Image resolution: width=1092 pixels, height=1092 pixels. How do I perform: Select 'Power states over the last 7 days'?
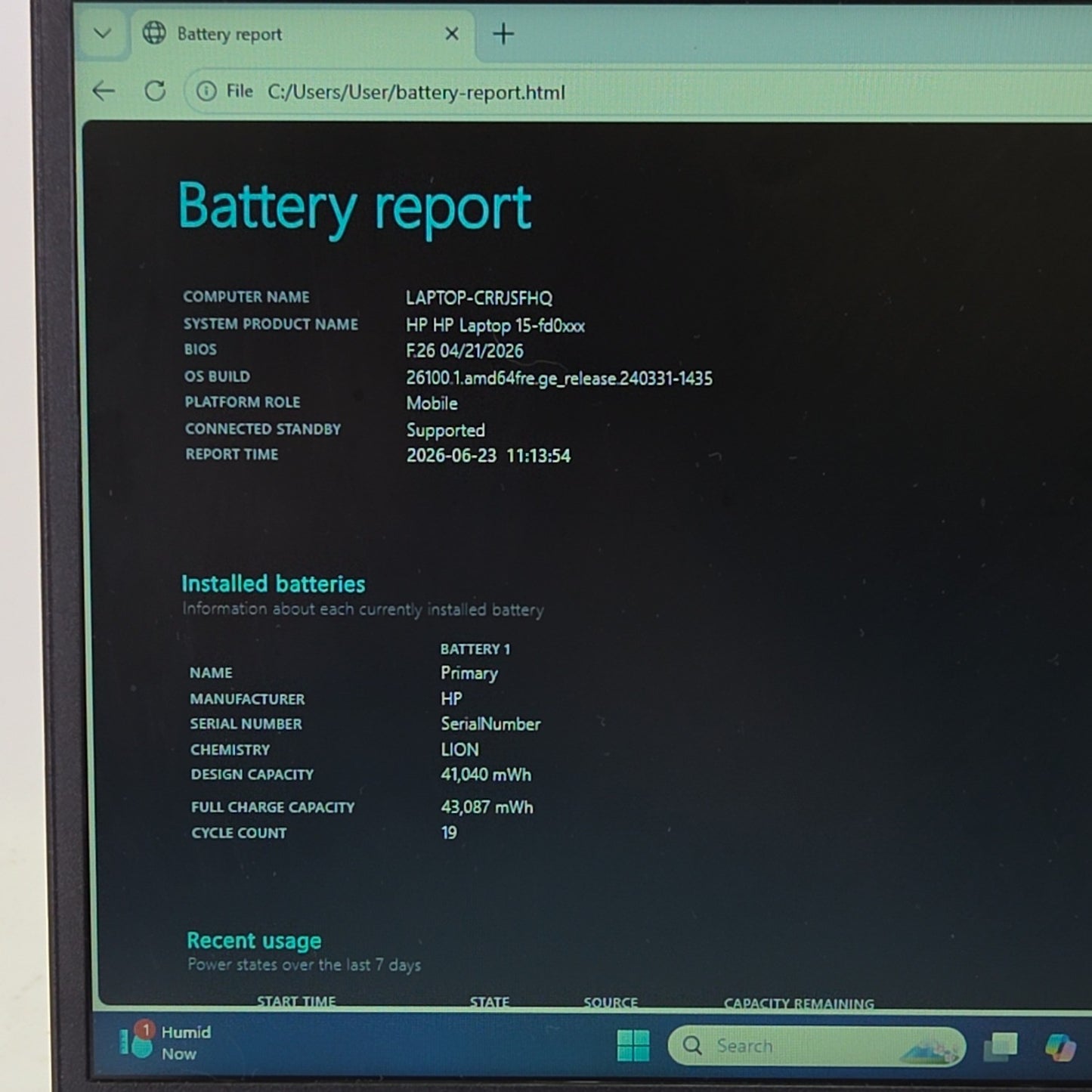[304, 965]
